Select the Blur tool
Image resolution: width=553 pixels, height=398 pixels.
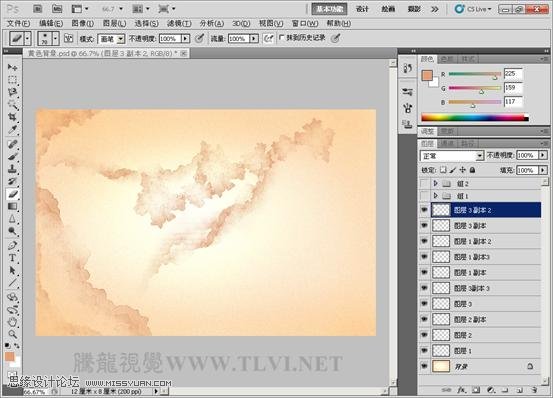[x=13, y=219]
